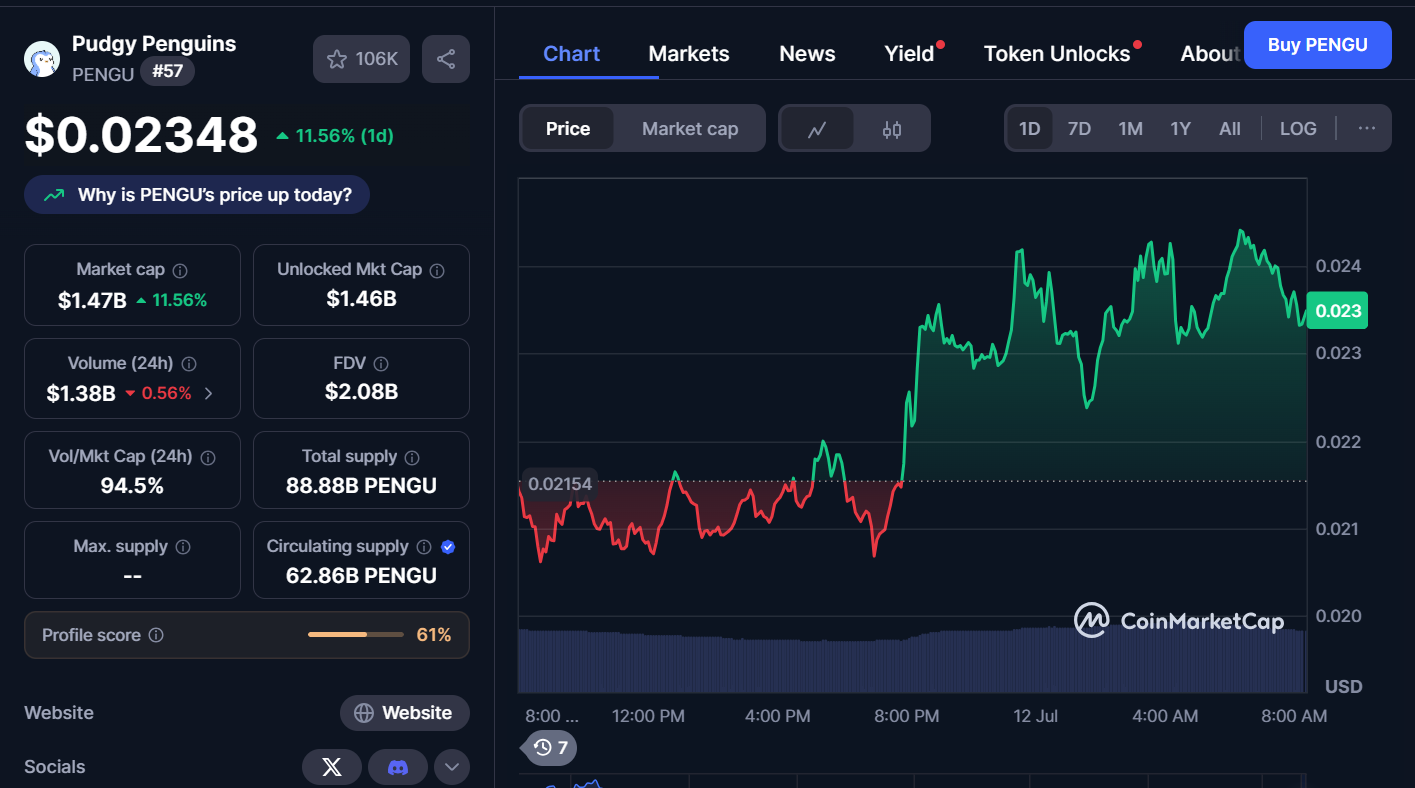This screenshot has height=788, width=1415.
Task: Open the chart more options ellipsis
Action: (1367, 128)
